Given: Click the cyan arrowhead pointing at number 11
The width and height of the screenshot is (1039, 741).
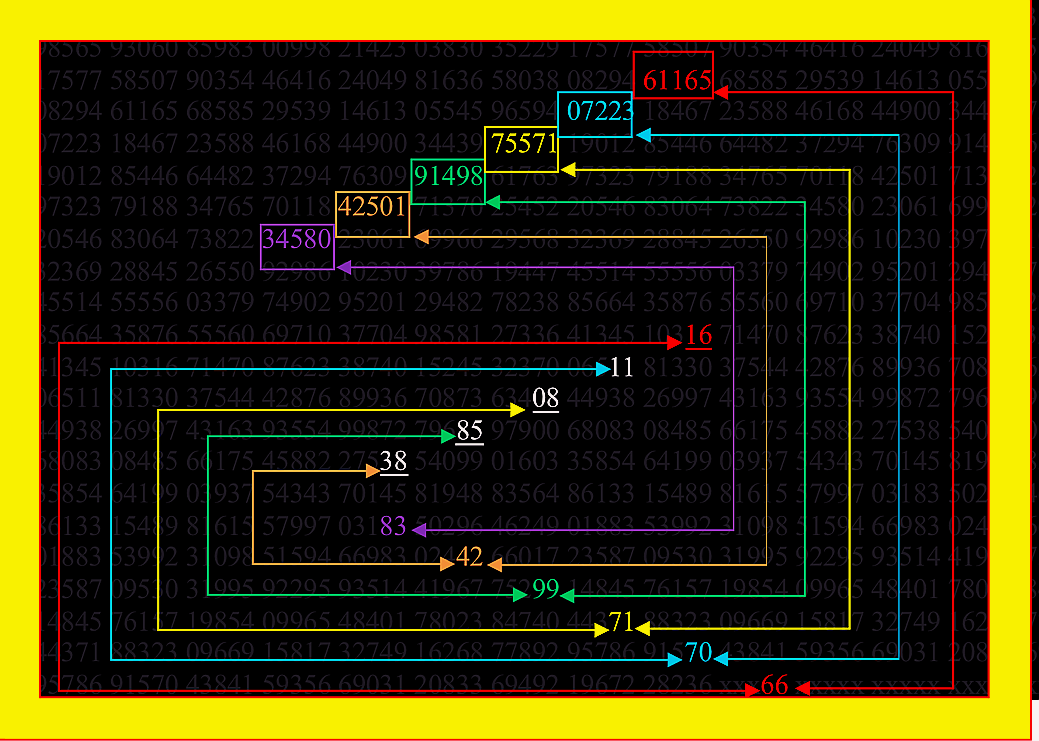Looking at the screenshot, I should tap(603, 370).
